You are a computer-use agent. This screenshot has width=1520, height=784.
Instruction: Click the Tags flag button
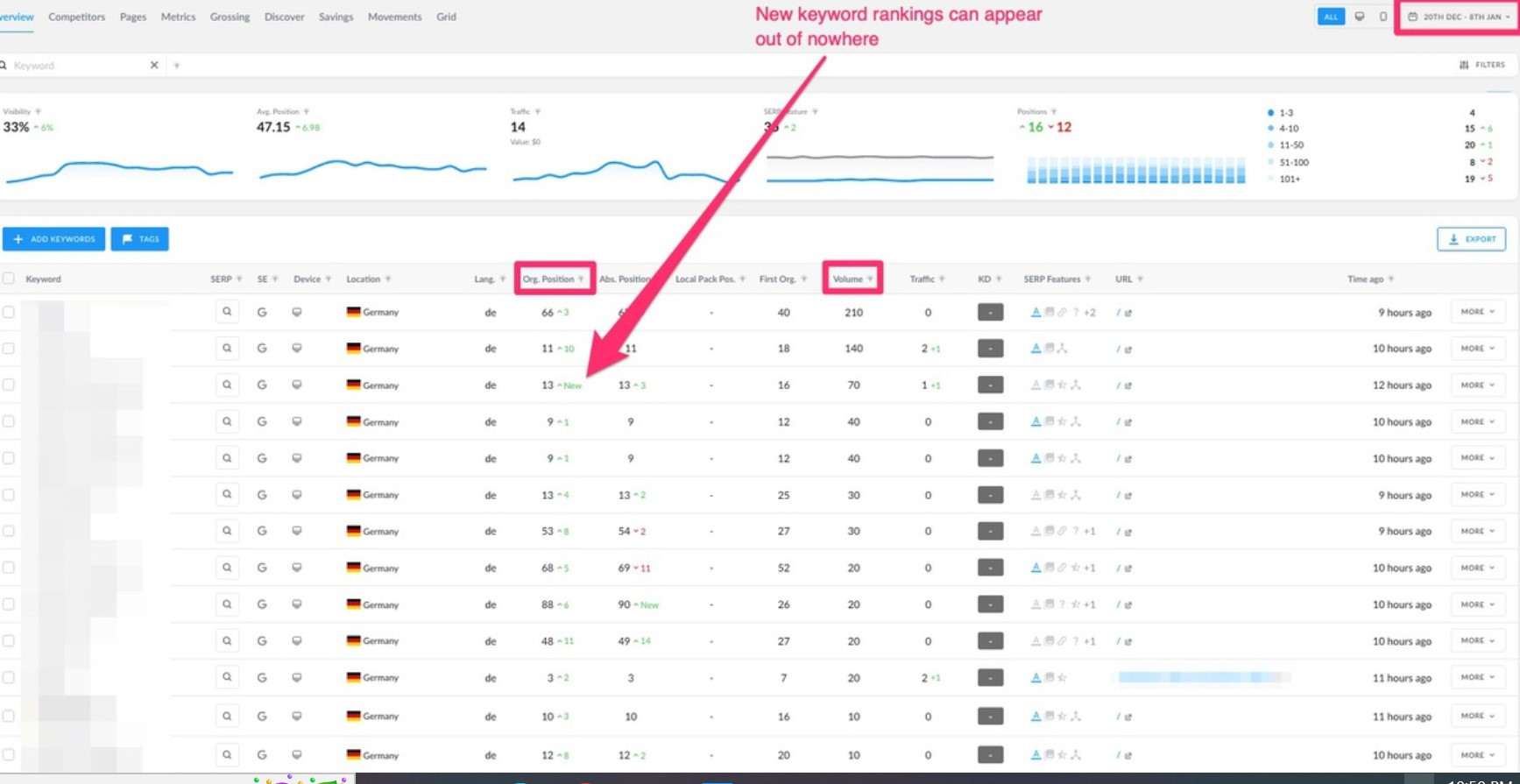140,239
